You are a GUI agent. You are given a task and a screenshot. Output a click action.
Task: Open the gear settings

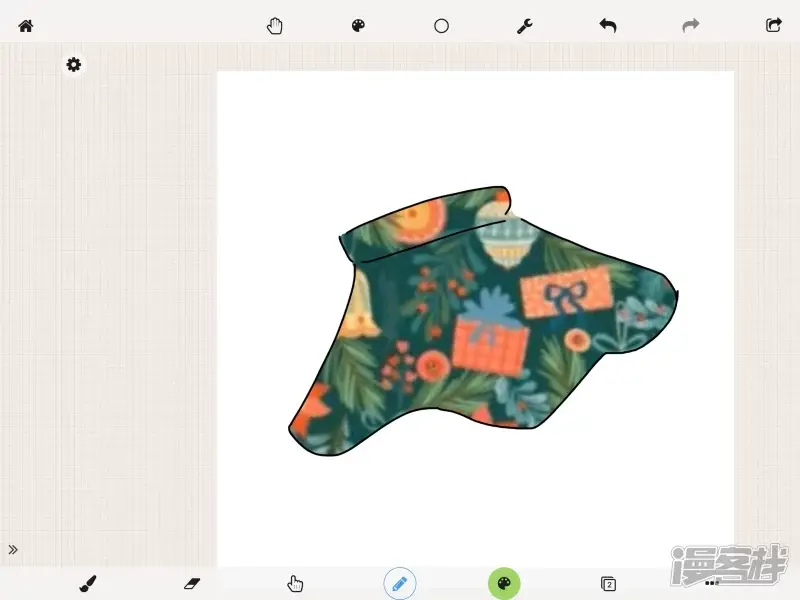[74, 65]
